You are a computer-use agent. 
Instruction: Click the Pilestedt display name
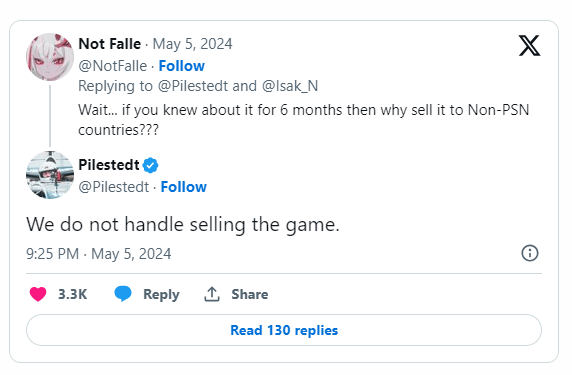[x=109, y=165]
